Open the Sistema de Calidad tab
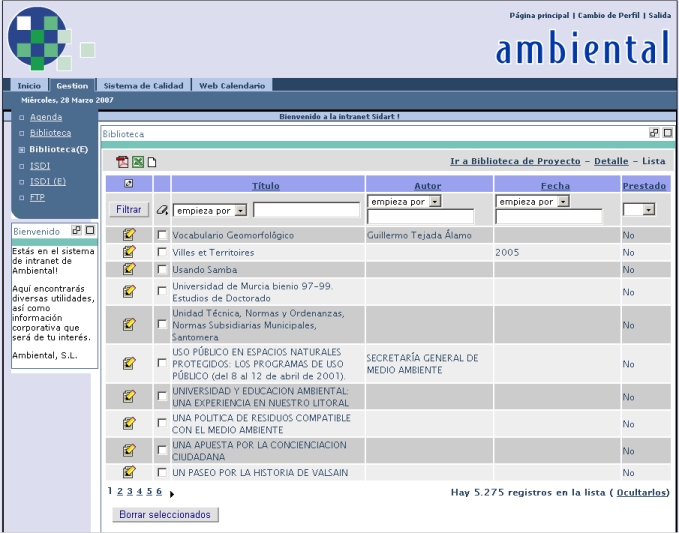 coord(143,86)
